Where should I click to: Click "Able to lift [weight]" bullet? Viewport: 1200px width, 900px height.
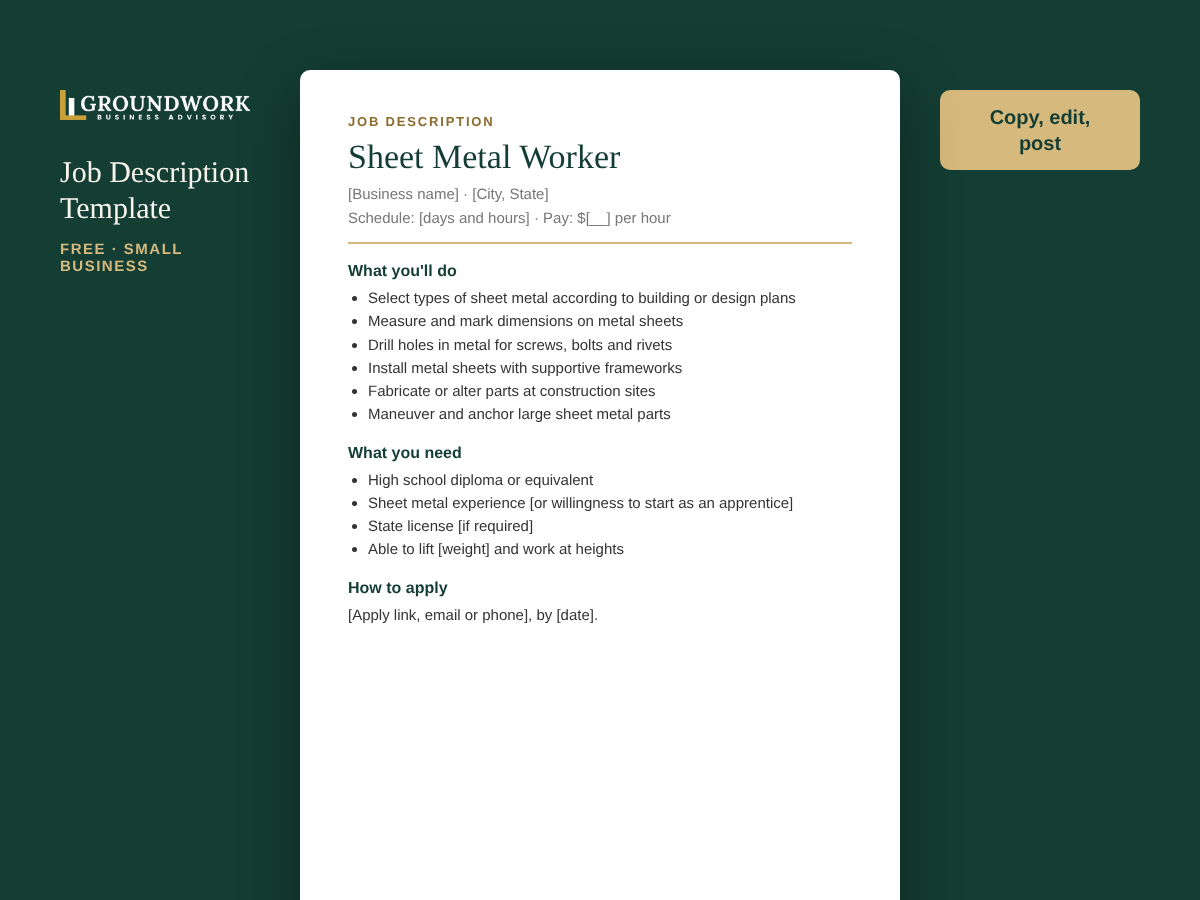click(496, 549)
